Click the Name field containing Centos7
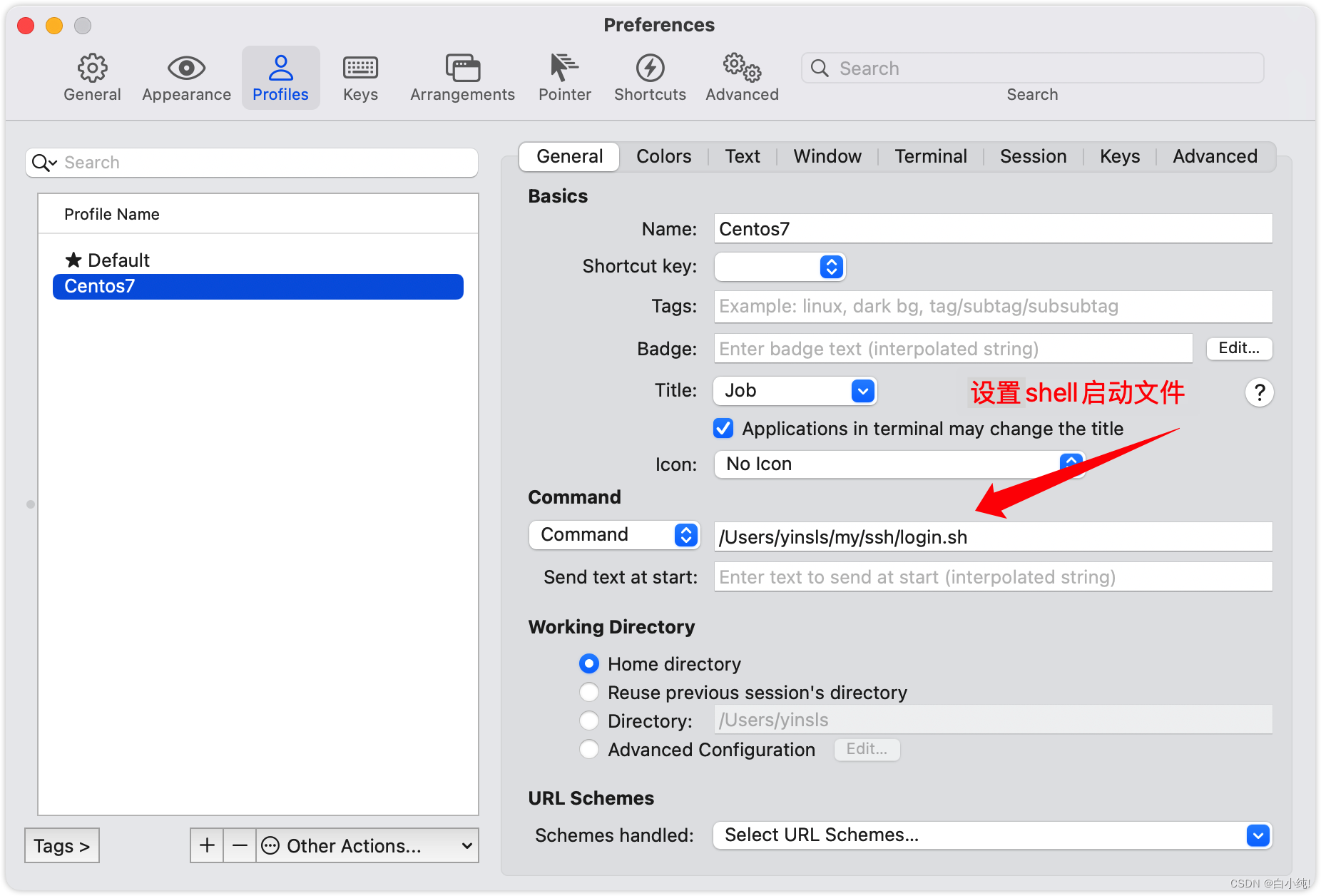This screenshot has width=1321, height=896. click(x=993, y=229)
